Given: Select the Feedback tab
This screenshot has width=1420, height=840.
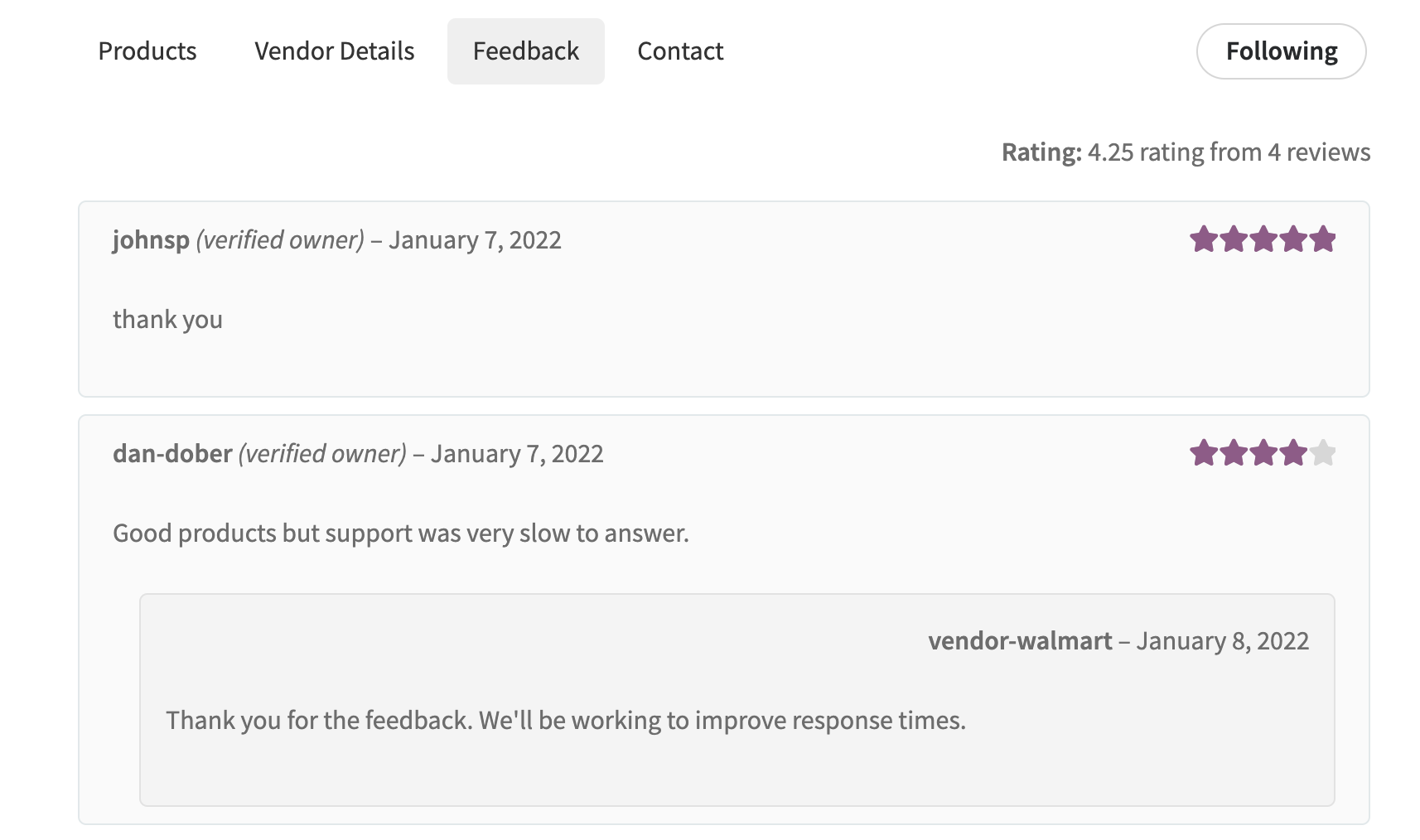Looking at the screenshot, I should pyautogui.click(x=525, y=51).
